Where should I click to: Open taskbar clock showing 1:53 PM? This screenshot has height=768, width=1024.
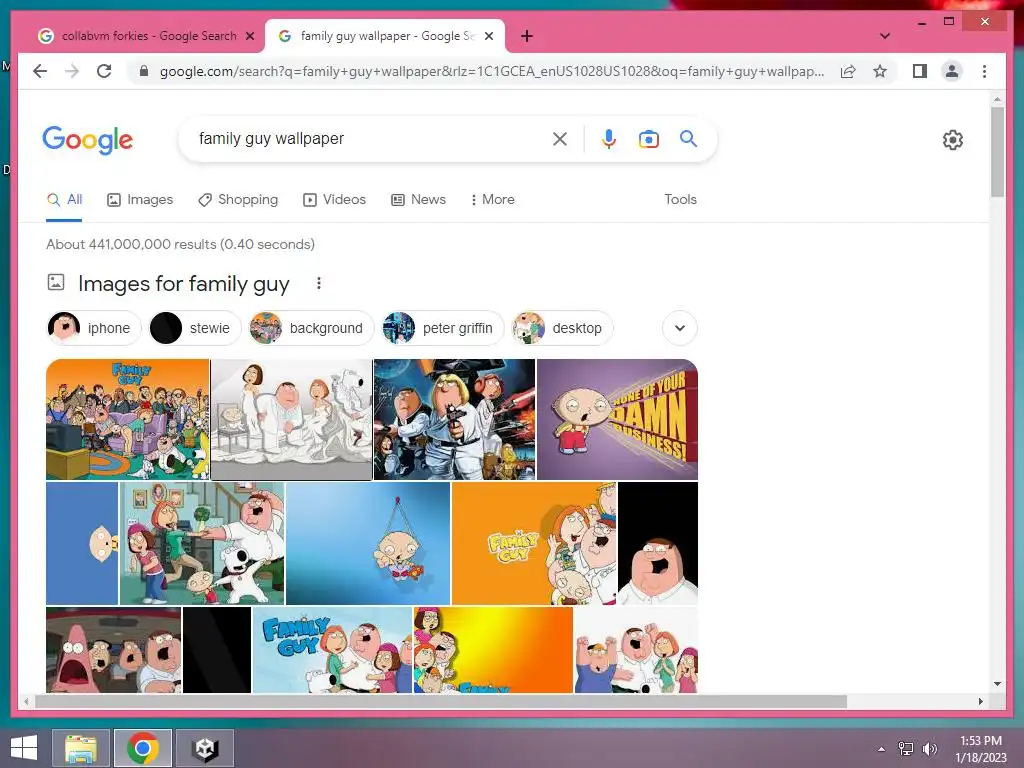(981, 748)
